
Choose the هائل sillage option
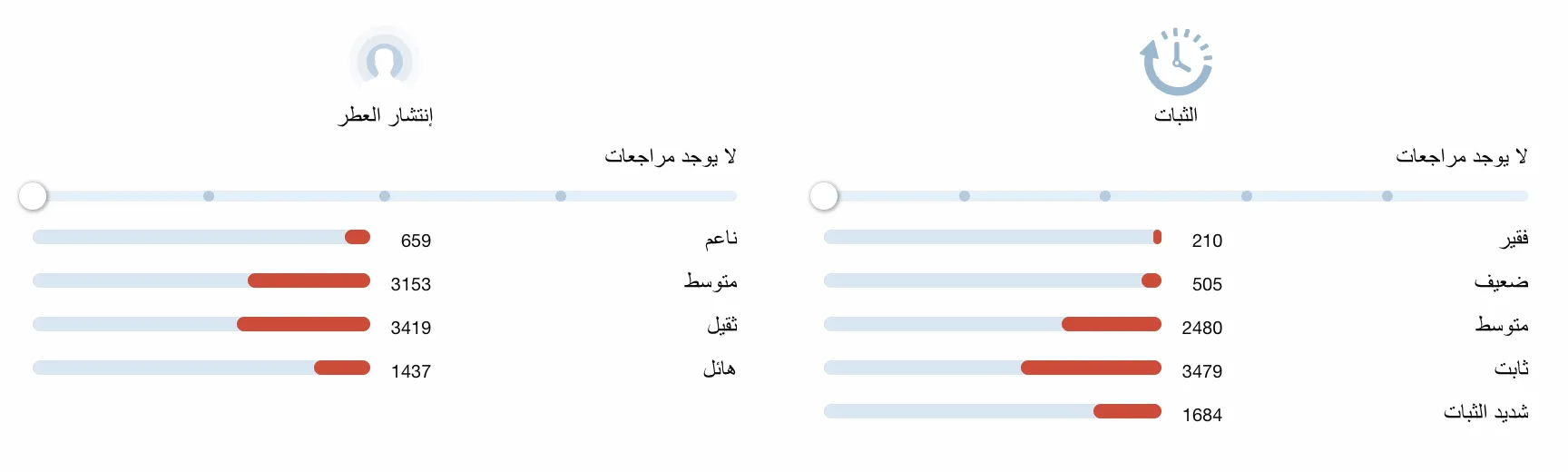[720, 369]
